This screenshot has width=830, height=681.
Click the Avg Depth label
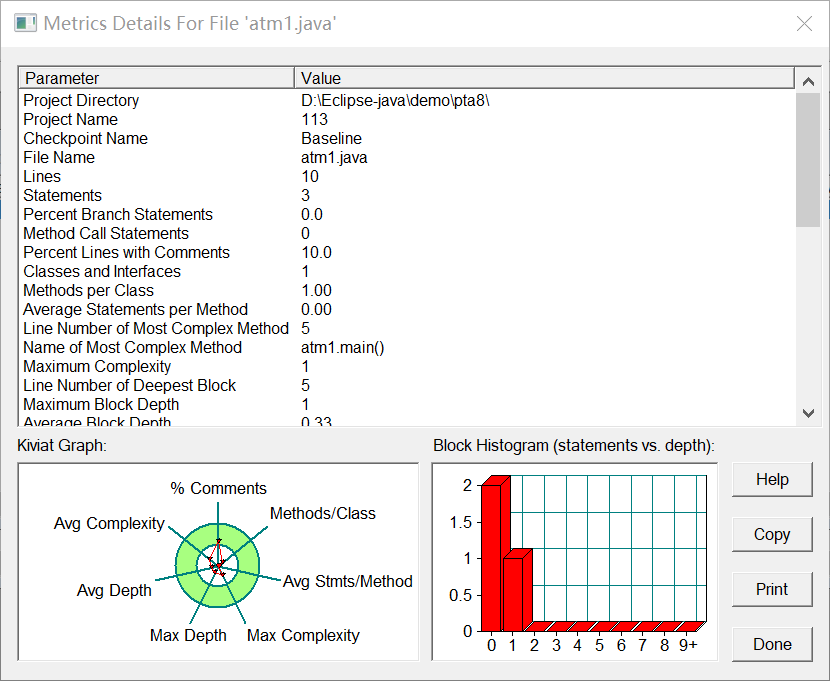pyautogui.click(x=114, y=591)
